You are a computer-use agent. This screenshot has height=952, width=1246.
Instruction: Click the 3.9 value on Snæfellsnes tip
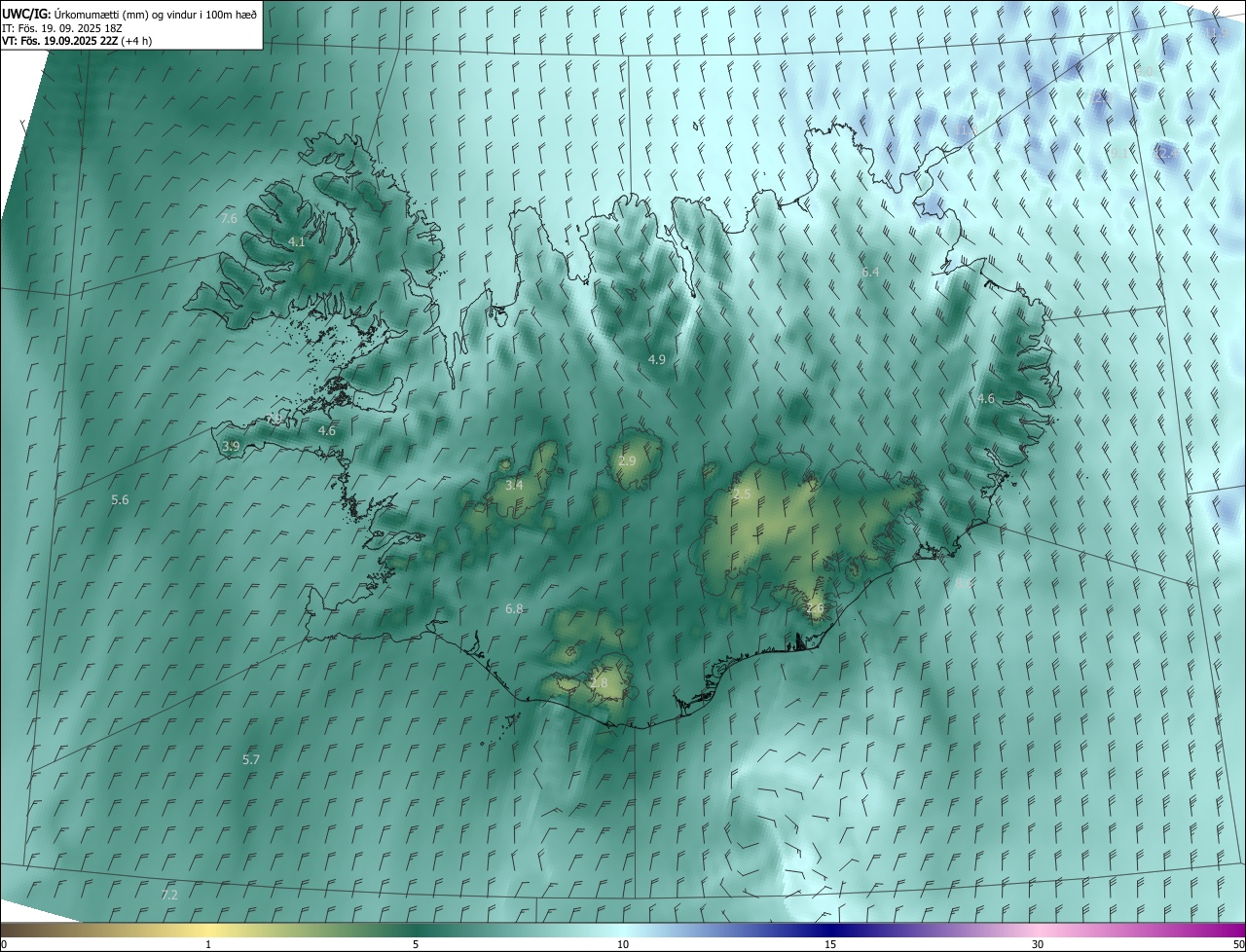coord(231,446)
